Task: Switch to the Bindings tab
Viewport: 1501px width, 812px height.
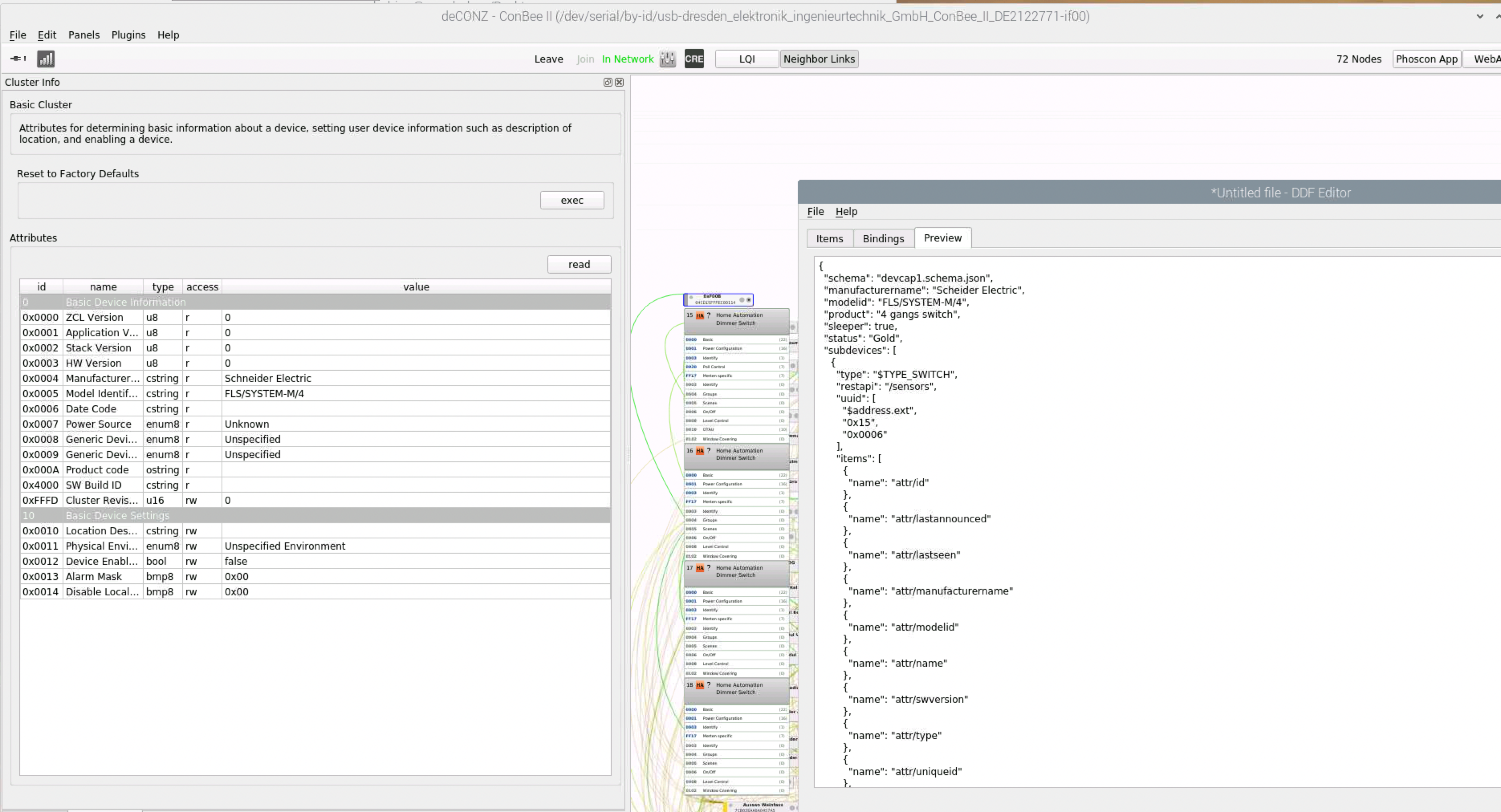Action: (x=883, y=238)
